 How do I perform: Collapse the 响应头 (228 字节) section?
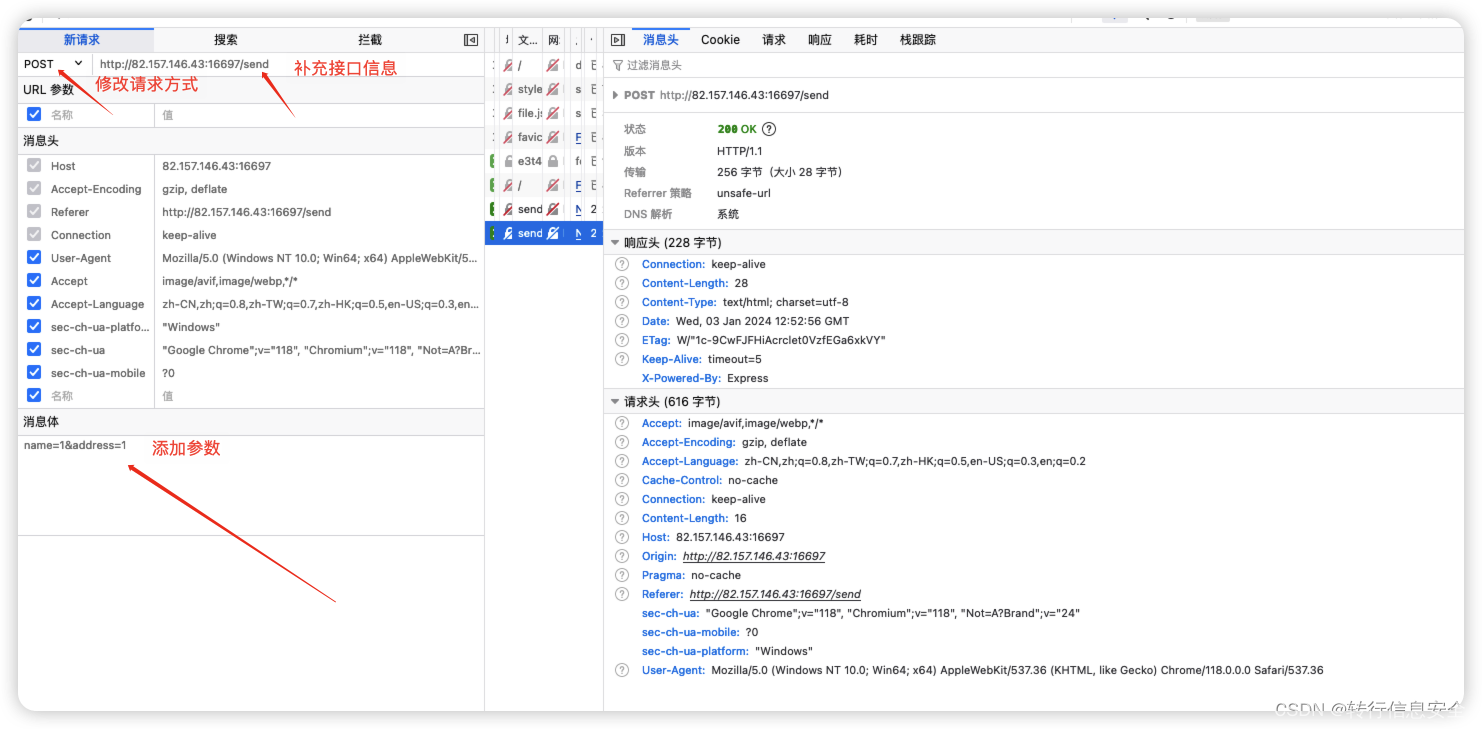[x=615, y=243]
